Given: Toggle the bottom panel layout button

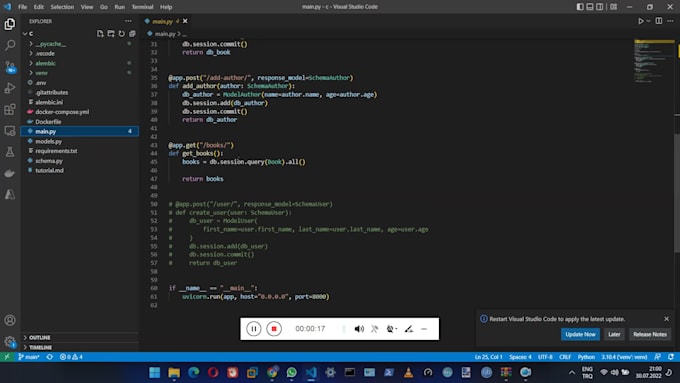Looking at the screenshot, I should (x=590, y=7).
